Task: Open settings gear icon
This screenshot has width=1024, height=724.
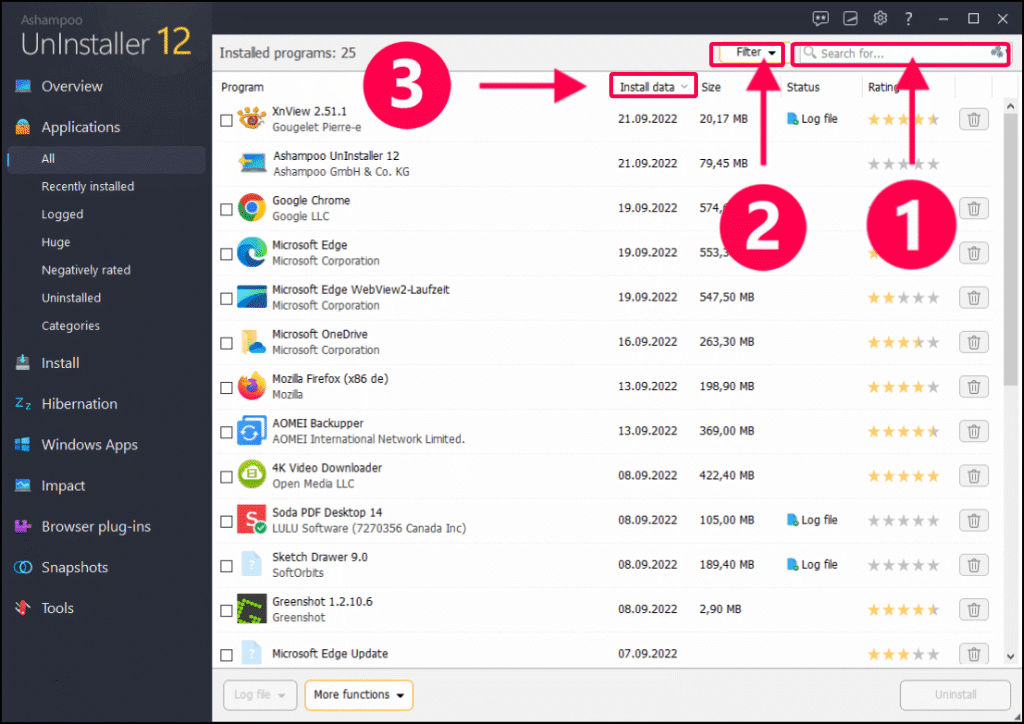Action: tap(880, 18)
